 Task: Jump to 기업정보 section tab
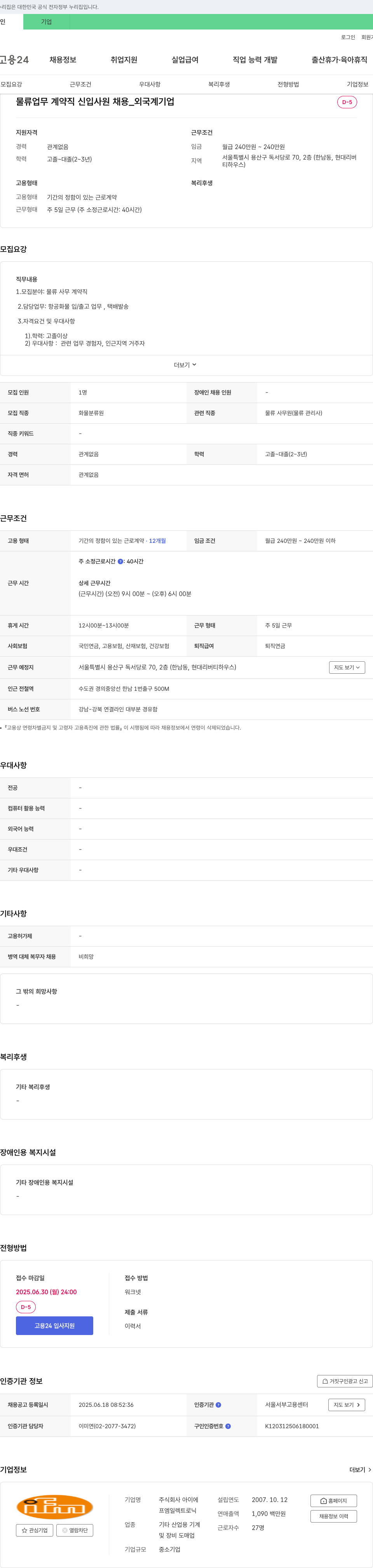pyautogui.click(x=358, y=85)
